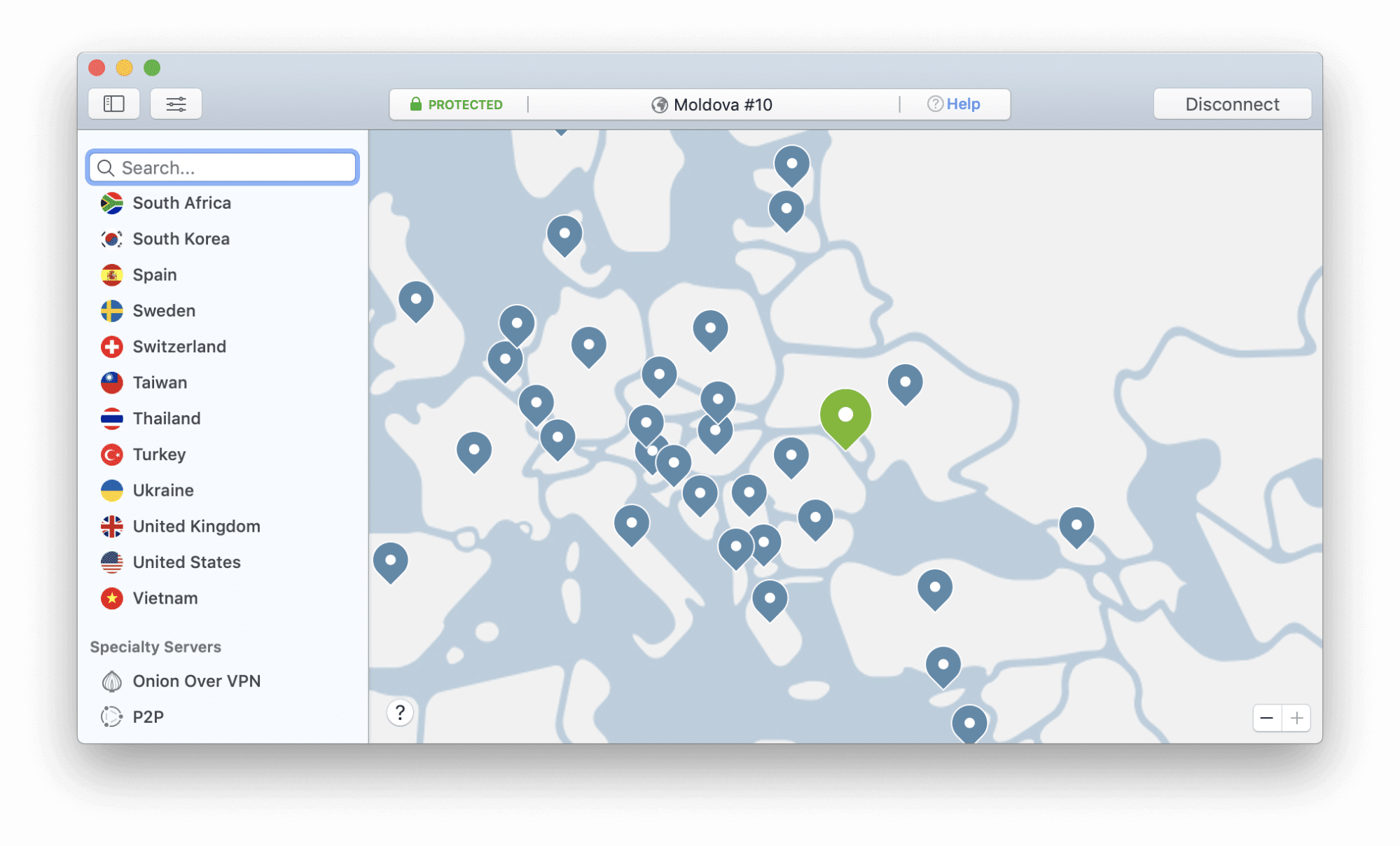Click the Taiwan flag icon
1400x846 pixels.
112,382
